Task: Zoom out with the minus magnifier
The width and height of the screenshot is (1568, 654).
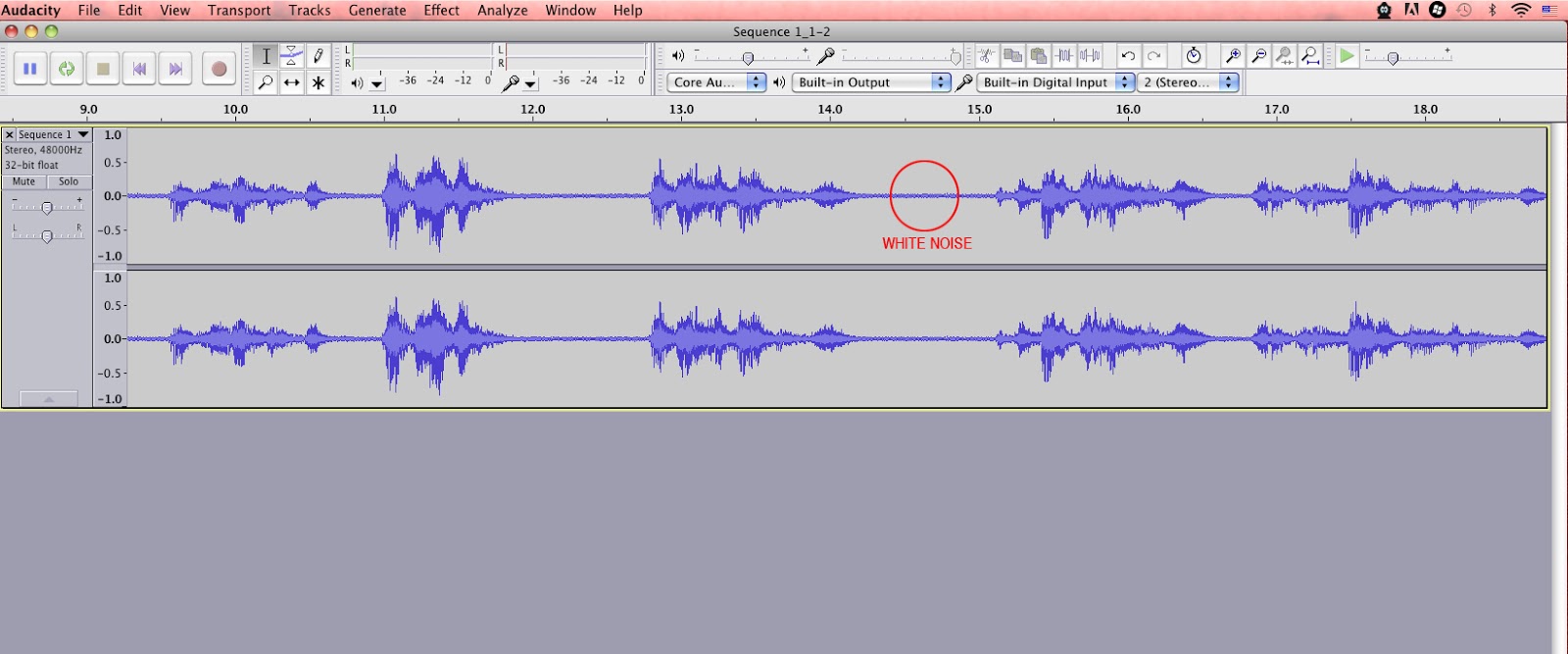Action: pyautogui.click(x=1259, y=56)
